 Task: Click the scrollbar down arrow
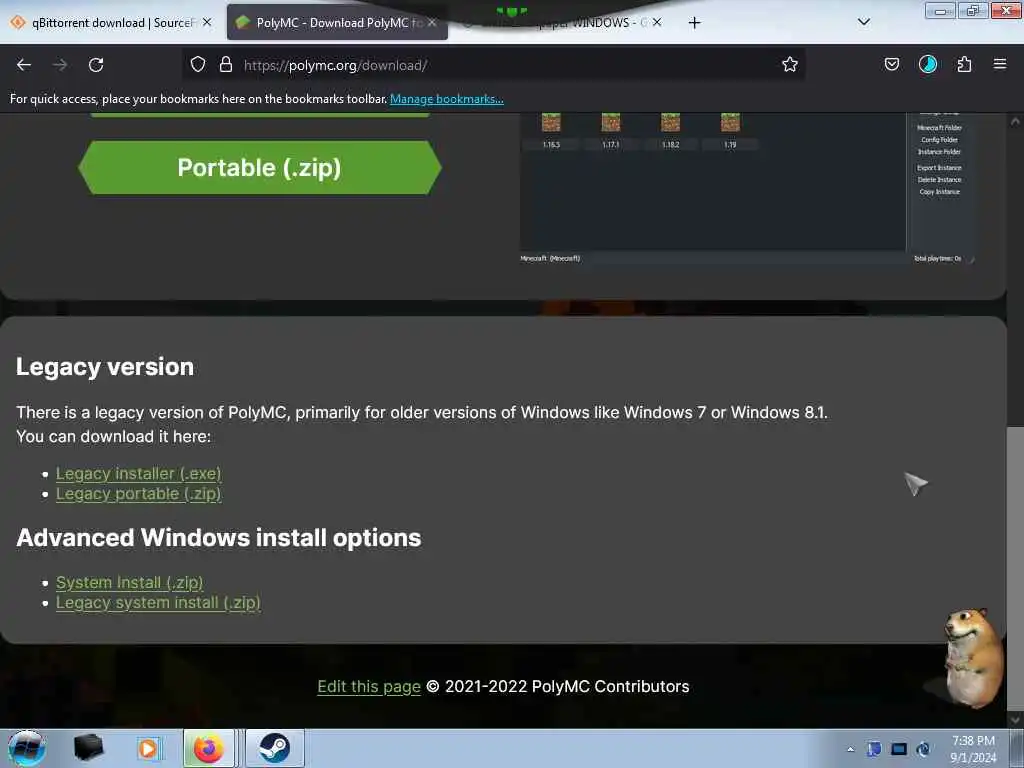coord(1015,720)
